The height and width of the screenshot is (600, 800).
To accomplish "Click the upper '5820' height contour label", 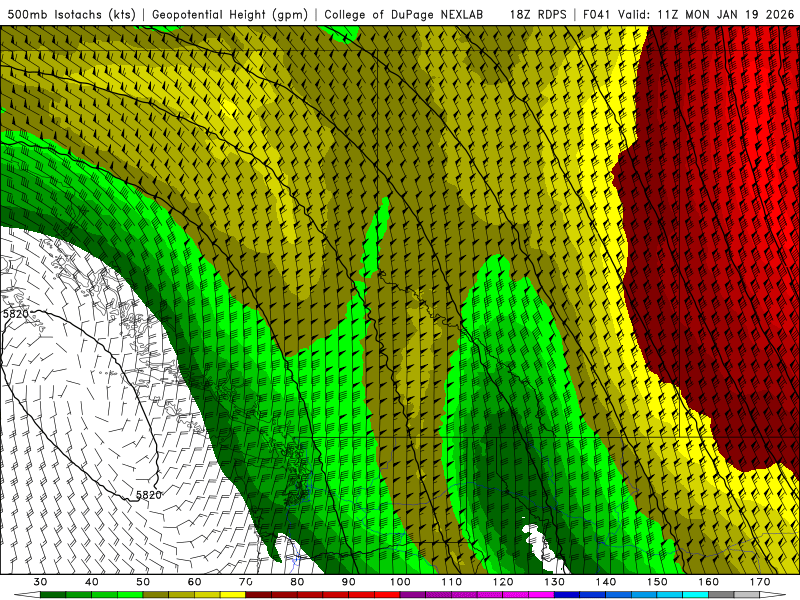I will point(15,314).
